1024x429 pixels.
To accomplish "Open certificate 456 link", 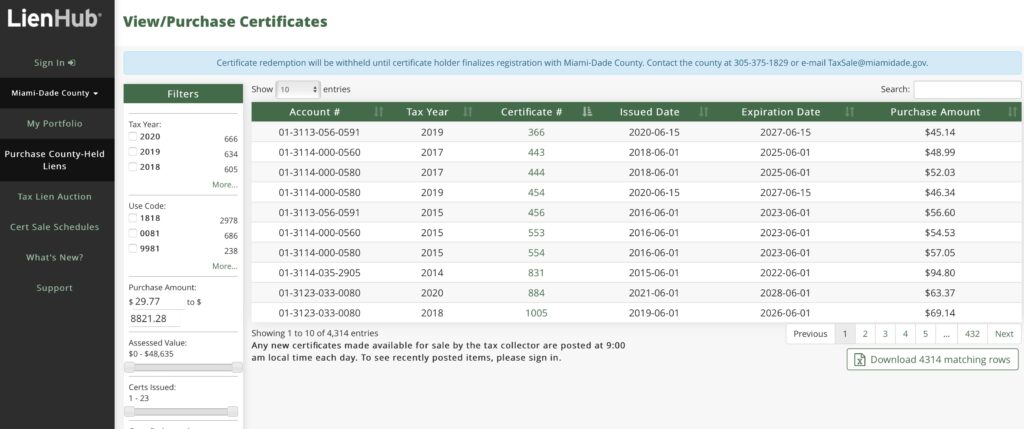I will click(x=536, y=212).
